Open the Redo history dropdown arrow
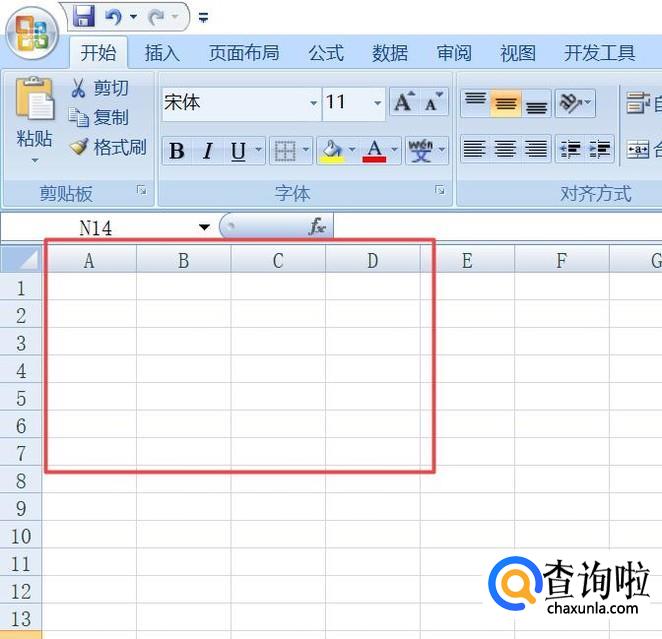 (x=175, y=17)
